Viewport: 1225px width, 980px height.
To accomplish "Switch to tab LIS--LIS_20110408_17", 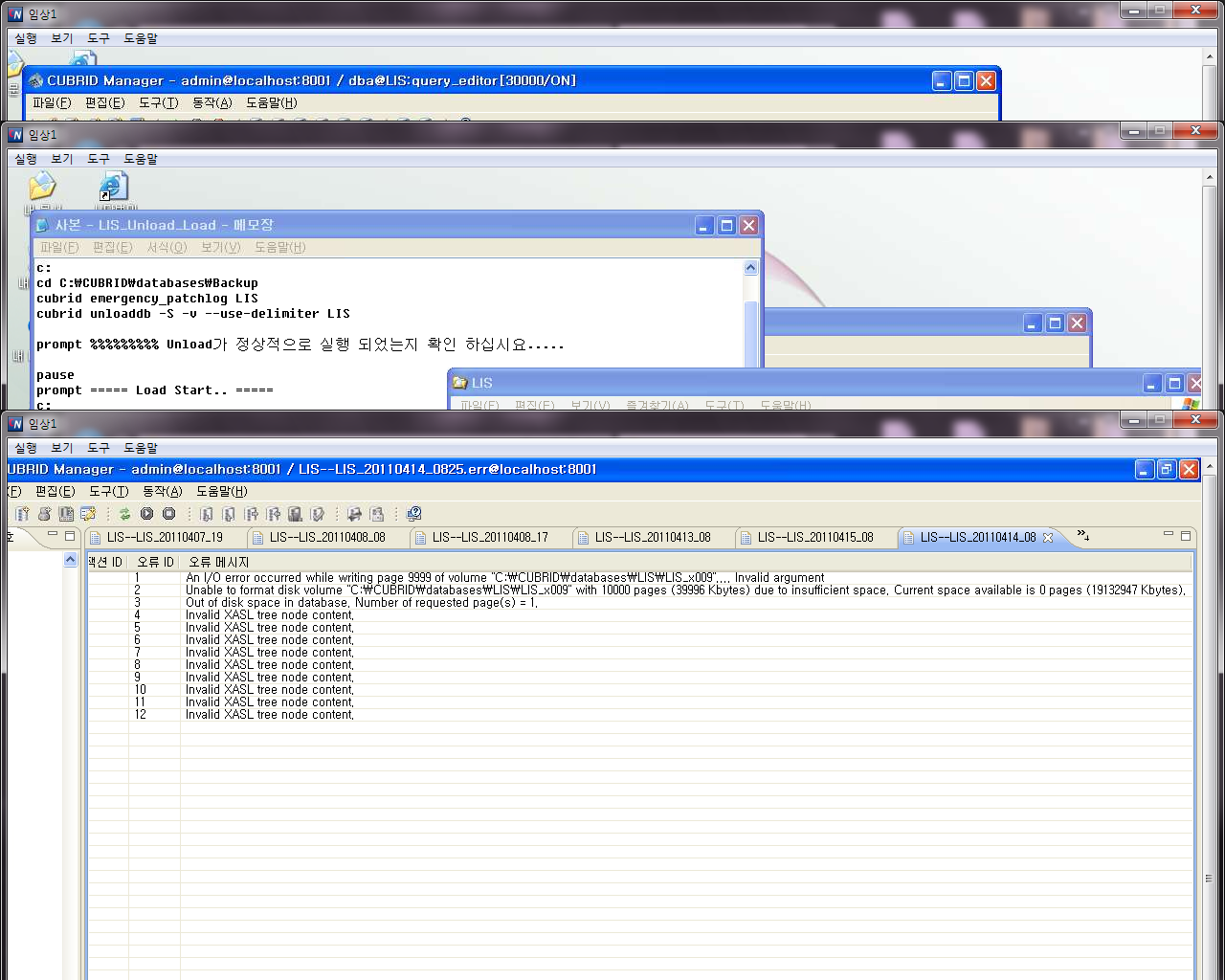I will pos(490,538).
